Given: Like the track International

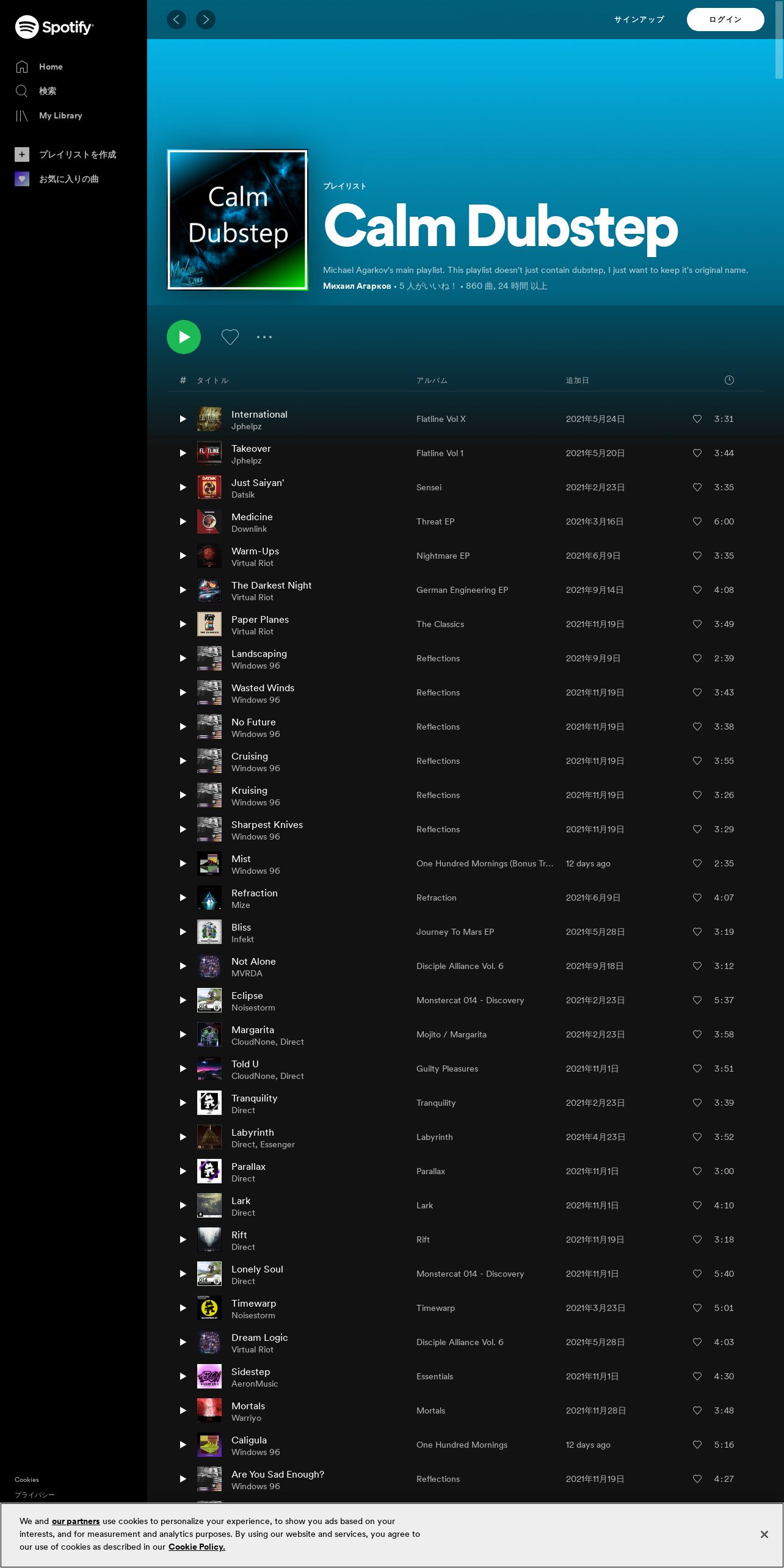Looking at the screenshot, I should tap(697, 419).
